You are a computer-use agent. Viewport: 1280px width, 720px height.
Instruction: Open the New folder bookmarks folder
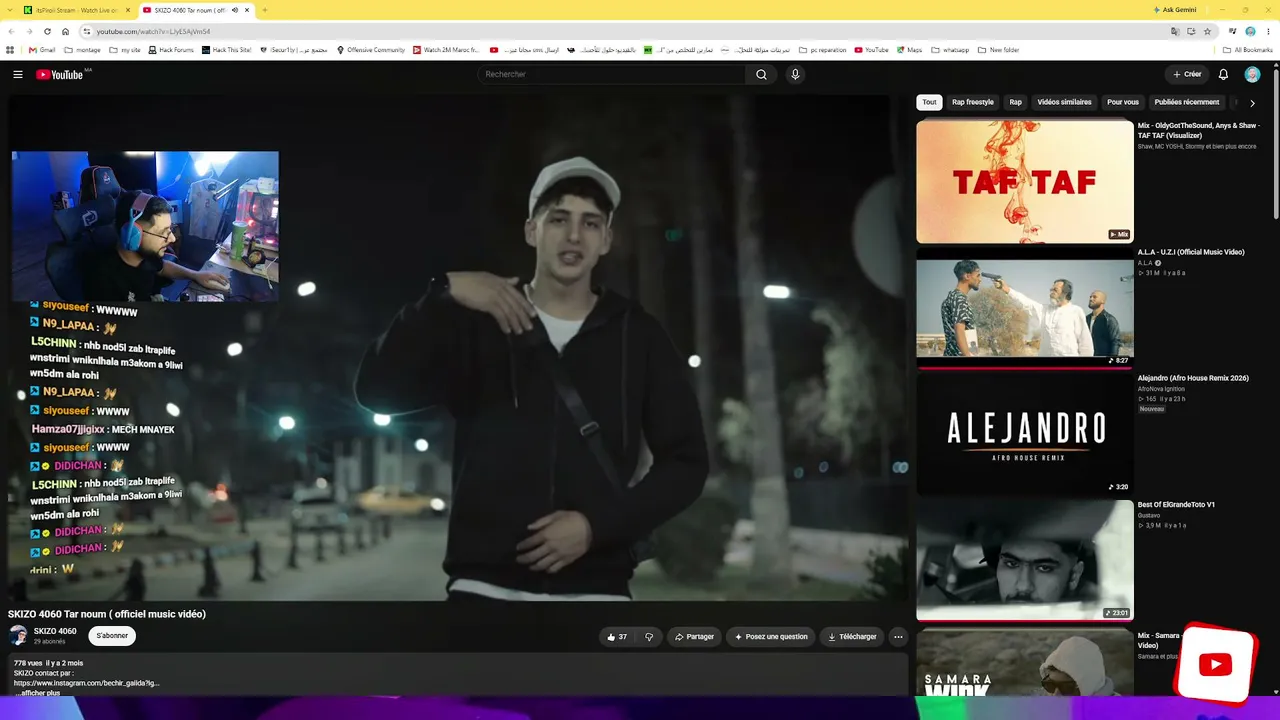pyautogui.click(x=998, y=50)
